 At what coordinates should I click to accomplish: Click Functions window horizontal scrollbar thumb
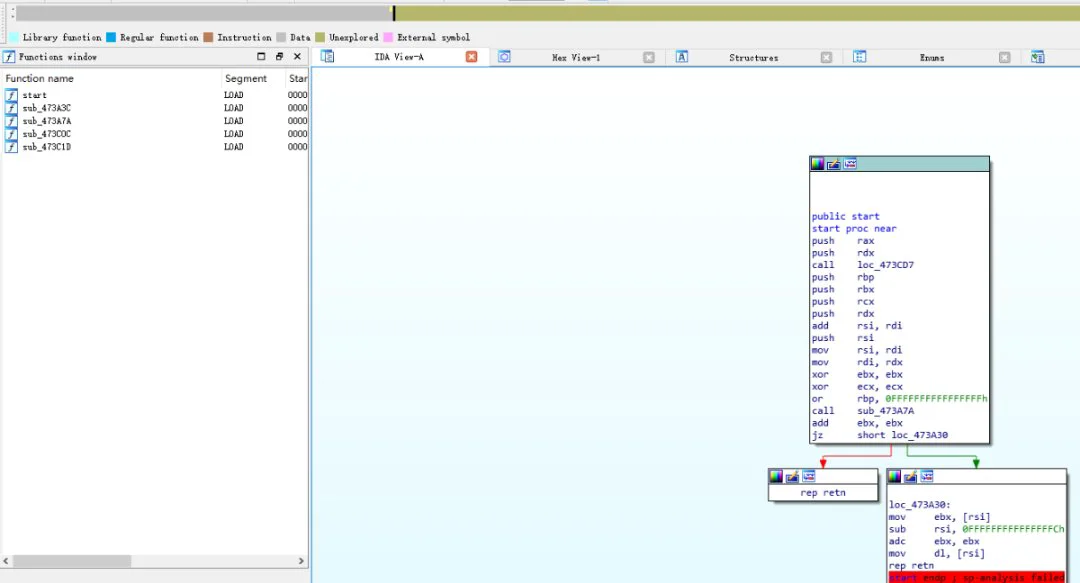[72, 561]
